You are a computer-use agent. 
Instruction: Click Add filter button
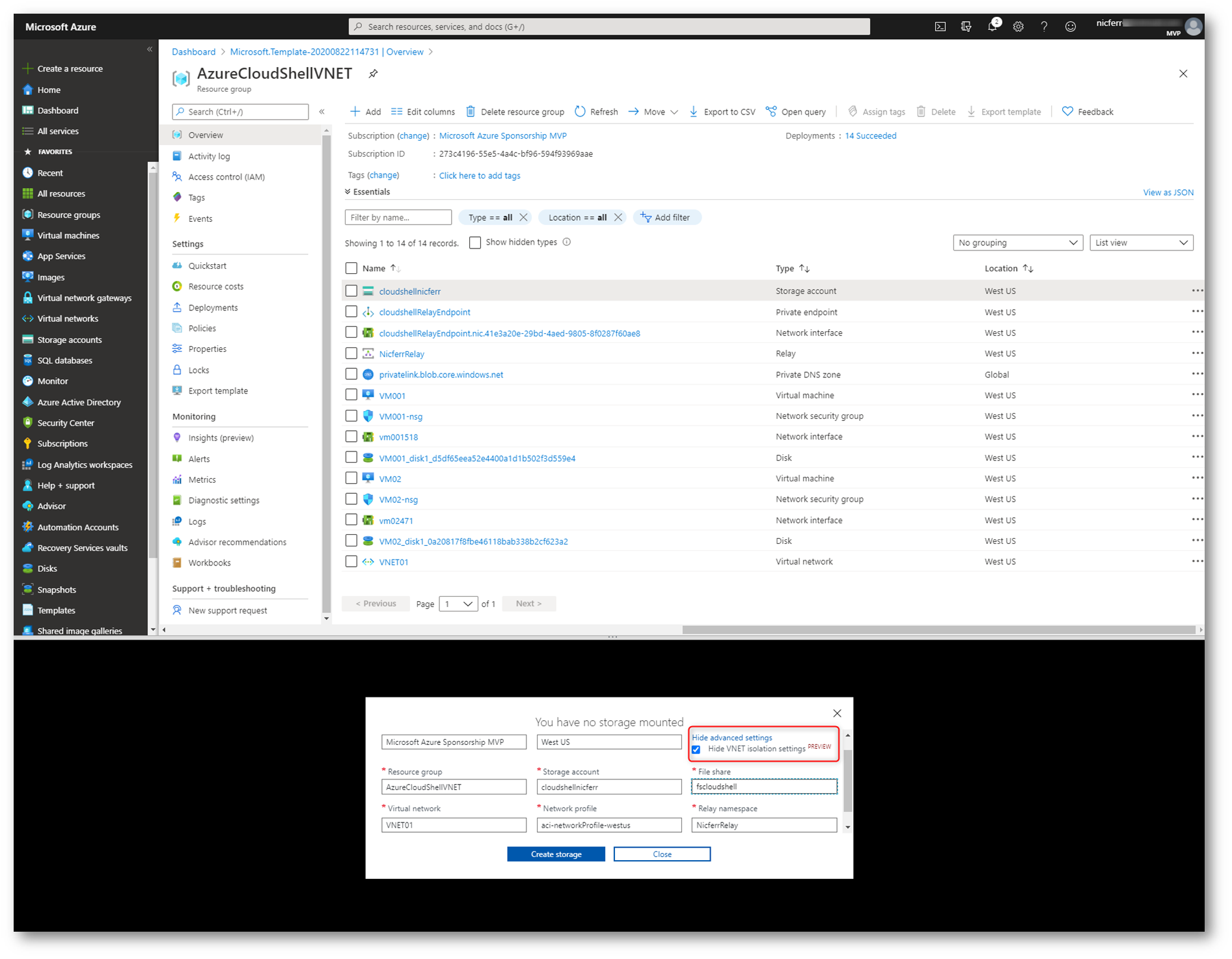[x=666, y=217]
